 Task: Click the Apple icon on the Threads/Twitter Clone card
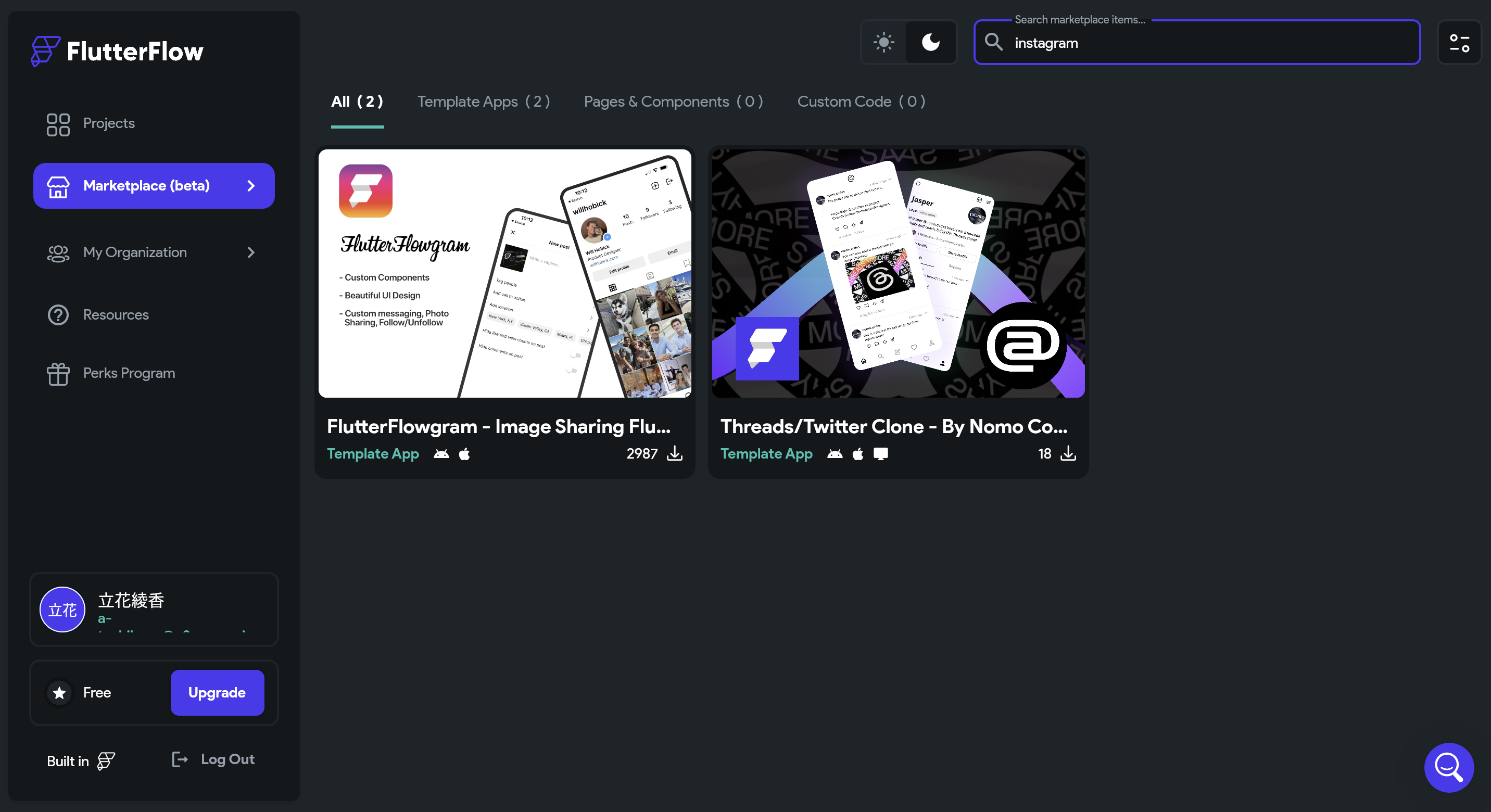(x=858, y=454)
